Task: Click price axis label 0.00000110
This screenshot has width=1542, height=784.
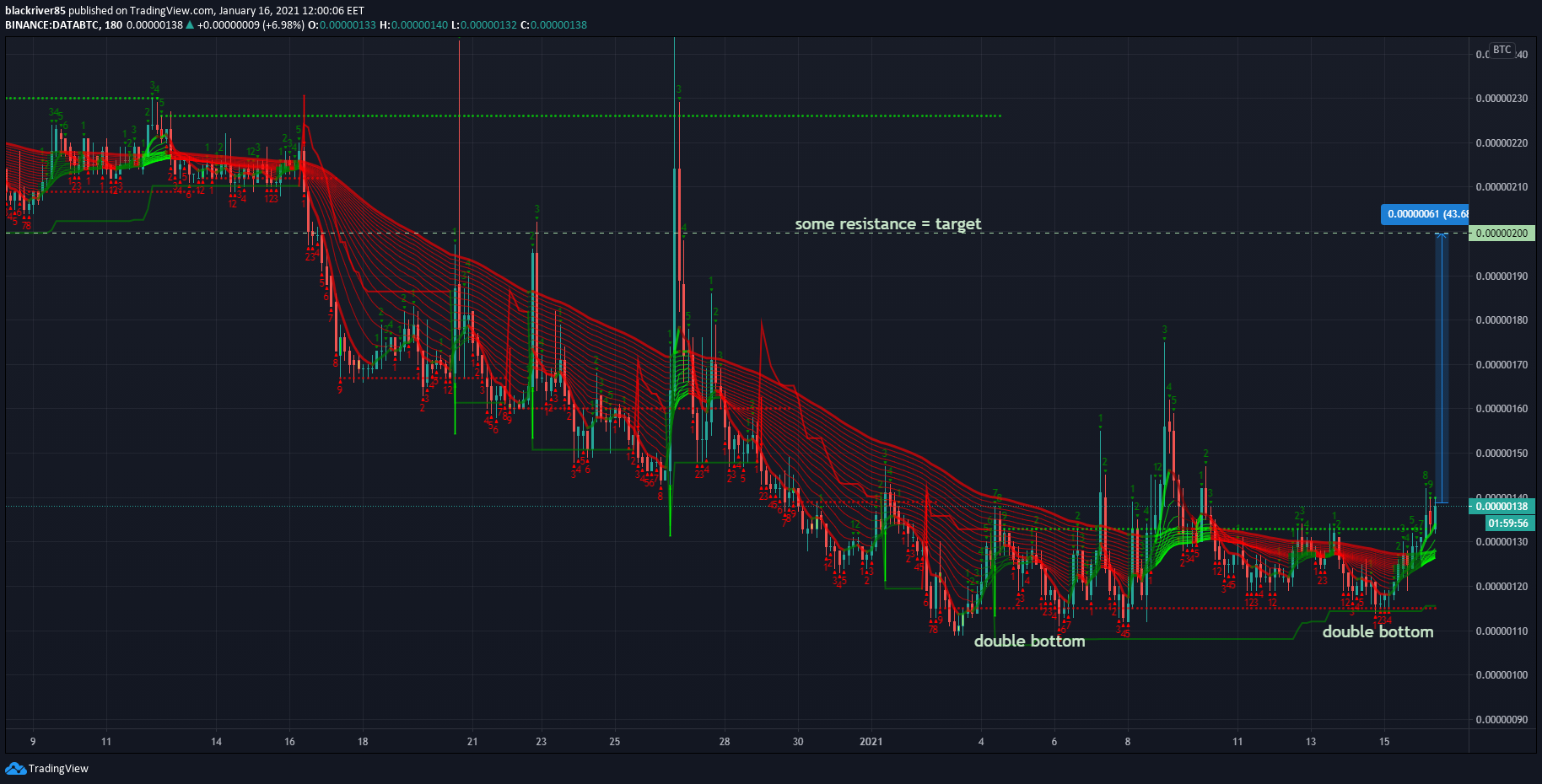Action: (1502, 631)
